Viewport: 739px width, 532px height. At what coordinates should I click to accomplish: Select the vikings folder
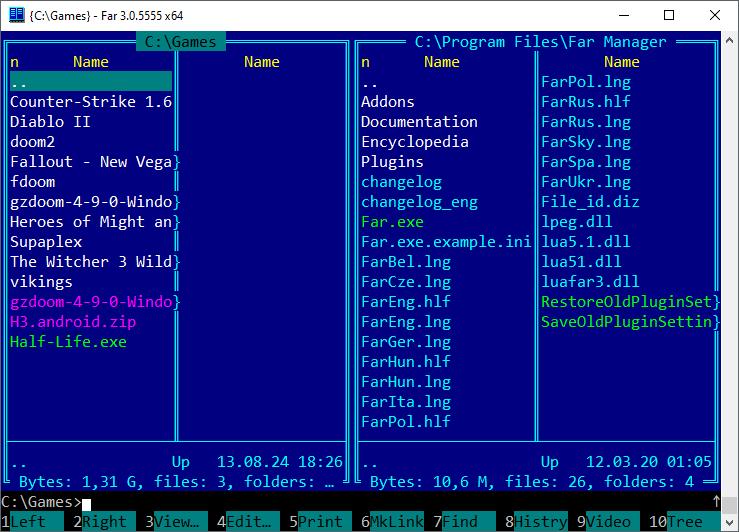41,282
